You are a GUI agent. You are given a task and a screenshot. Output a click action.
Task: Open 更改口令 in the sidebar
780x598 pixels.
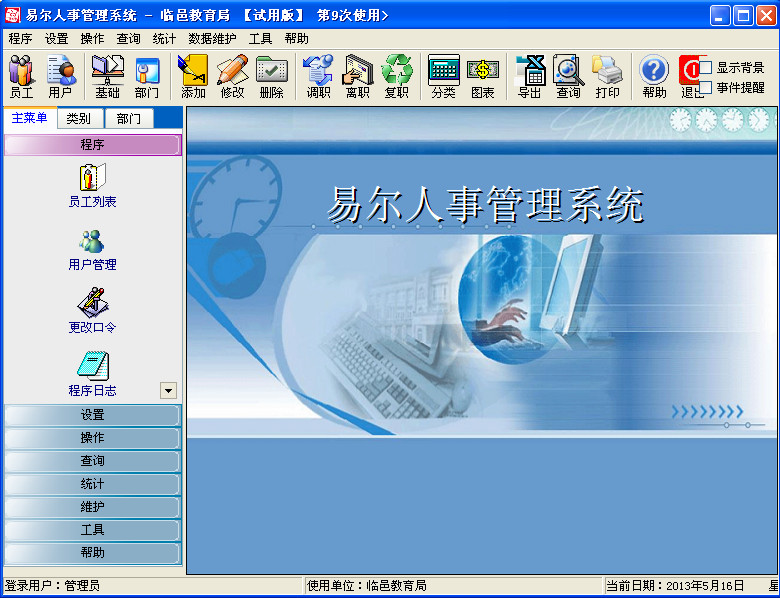click(x=93, y=310)
